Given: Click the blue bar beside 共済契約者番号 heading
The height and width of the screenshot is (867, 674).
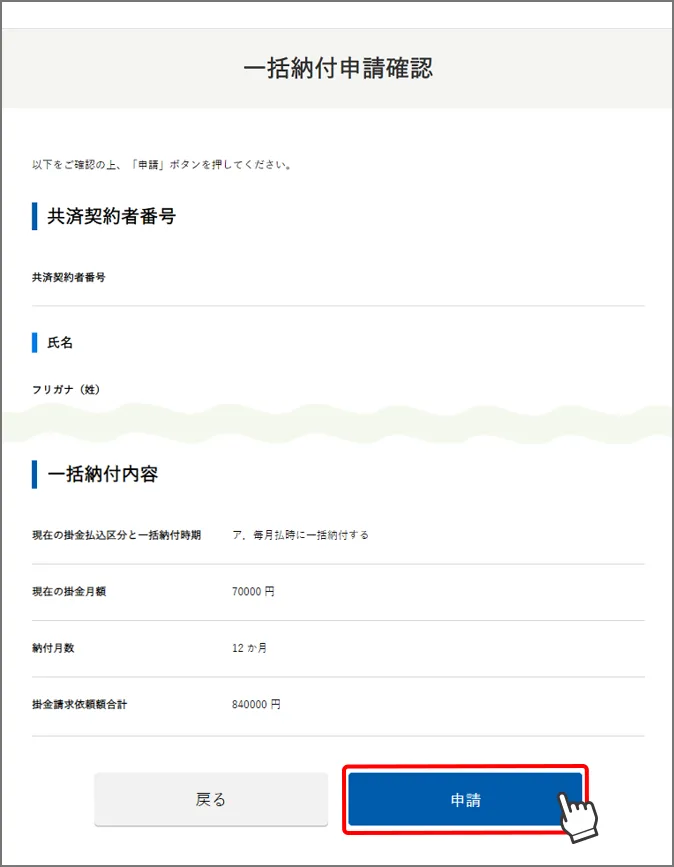Looking at the screenshot, I should click(34, 216).
